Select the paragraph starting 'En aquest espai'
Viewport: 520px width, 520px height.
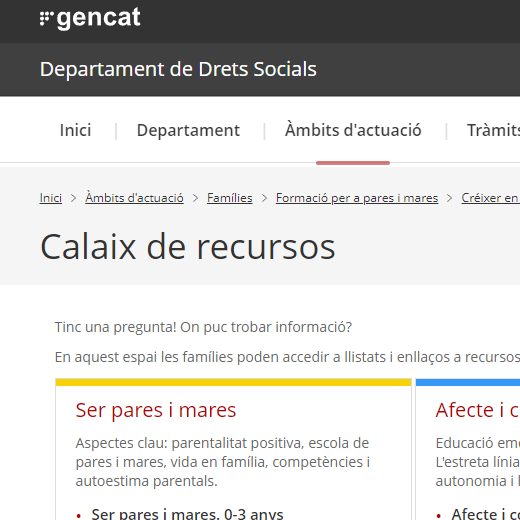(x=287, y=357)
